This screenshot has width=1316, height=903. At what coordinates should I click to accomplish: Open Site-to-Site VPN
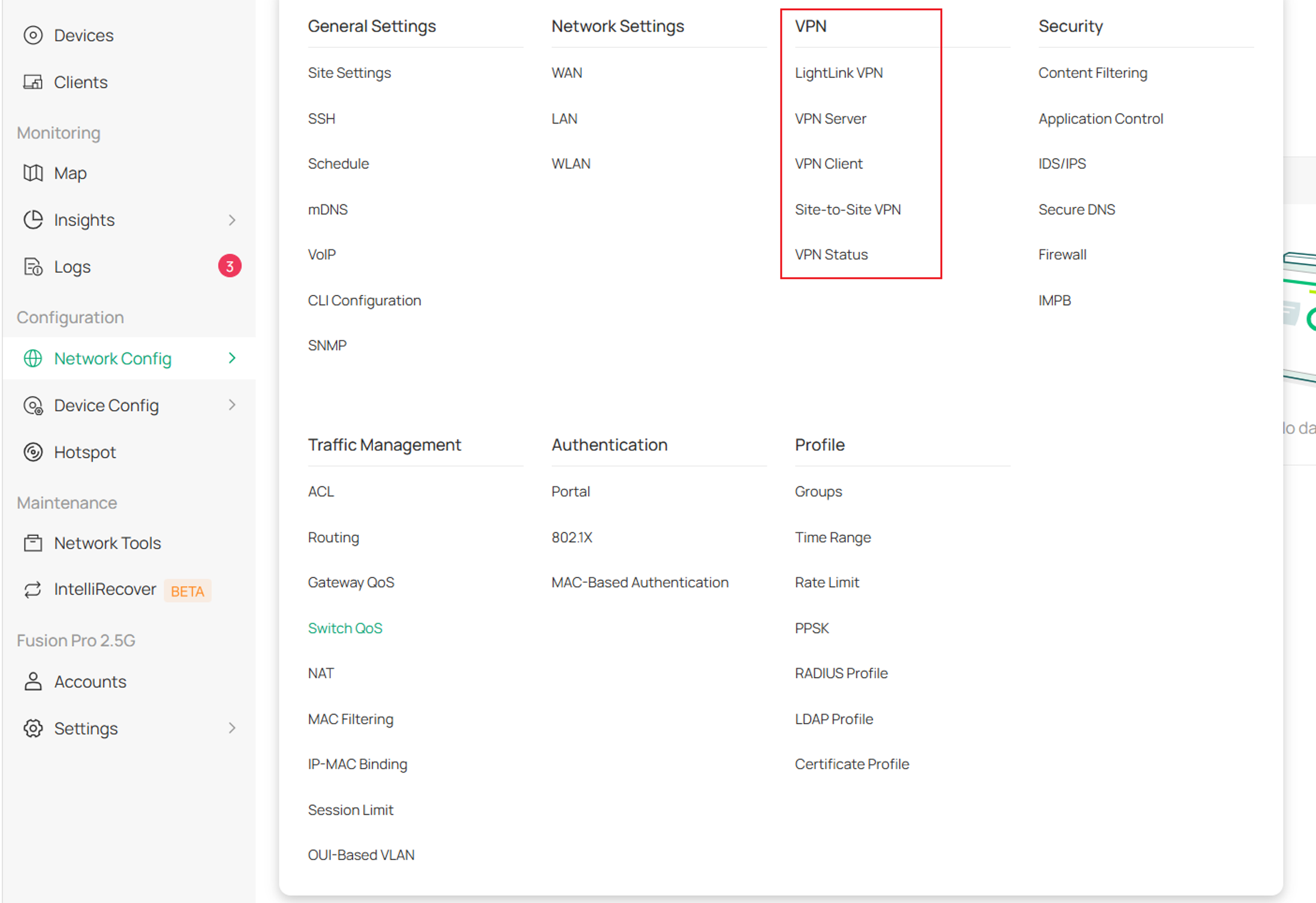point(848,209)
